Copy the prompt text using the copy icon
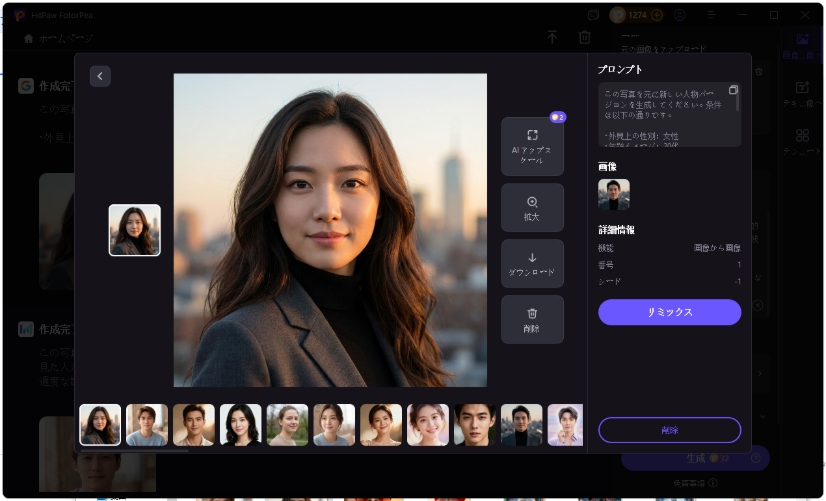Image resolution: width=826 pixels, height=501 pixels. [x=733, y=90]
